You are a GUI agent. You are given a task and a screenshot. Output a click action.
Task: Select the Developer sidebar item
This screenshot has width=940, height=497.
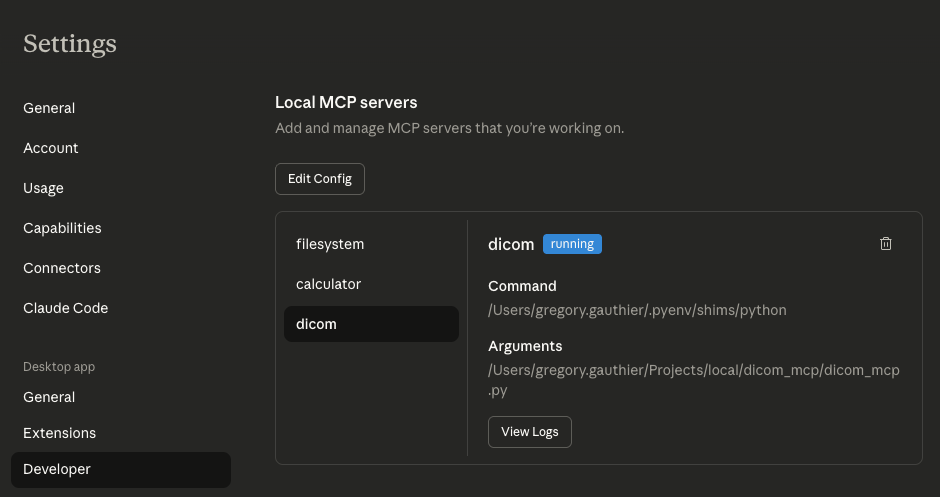(x=57, y=469)
